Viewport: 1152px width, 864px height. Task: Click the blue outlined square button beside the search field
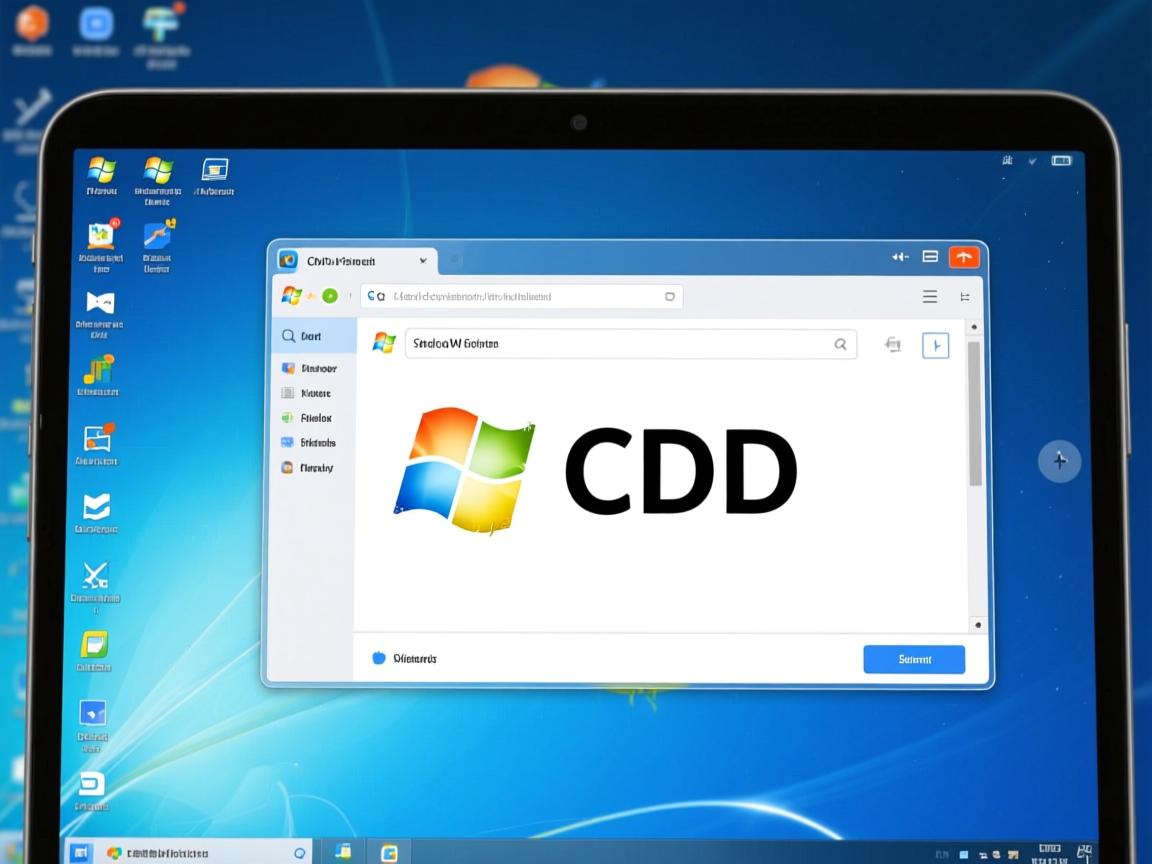(935, 345)
